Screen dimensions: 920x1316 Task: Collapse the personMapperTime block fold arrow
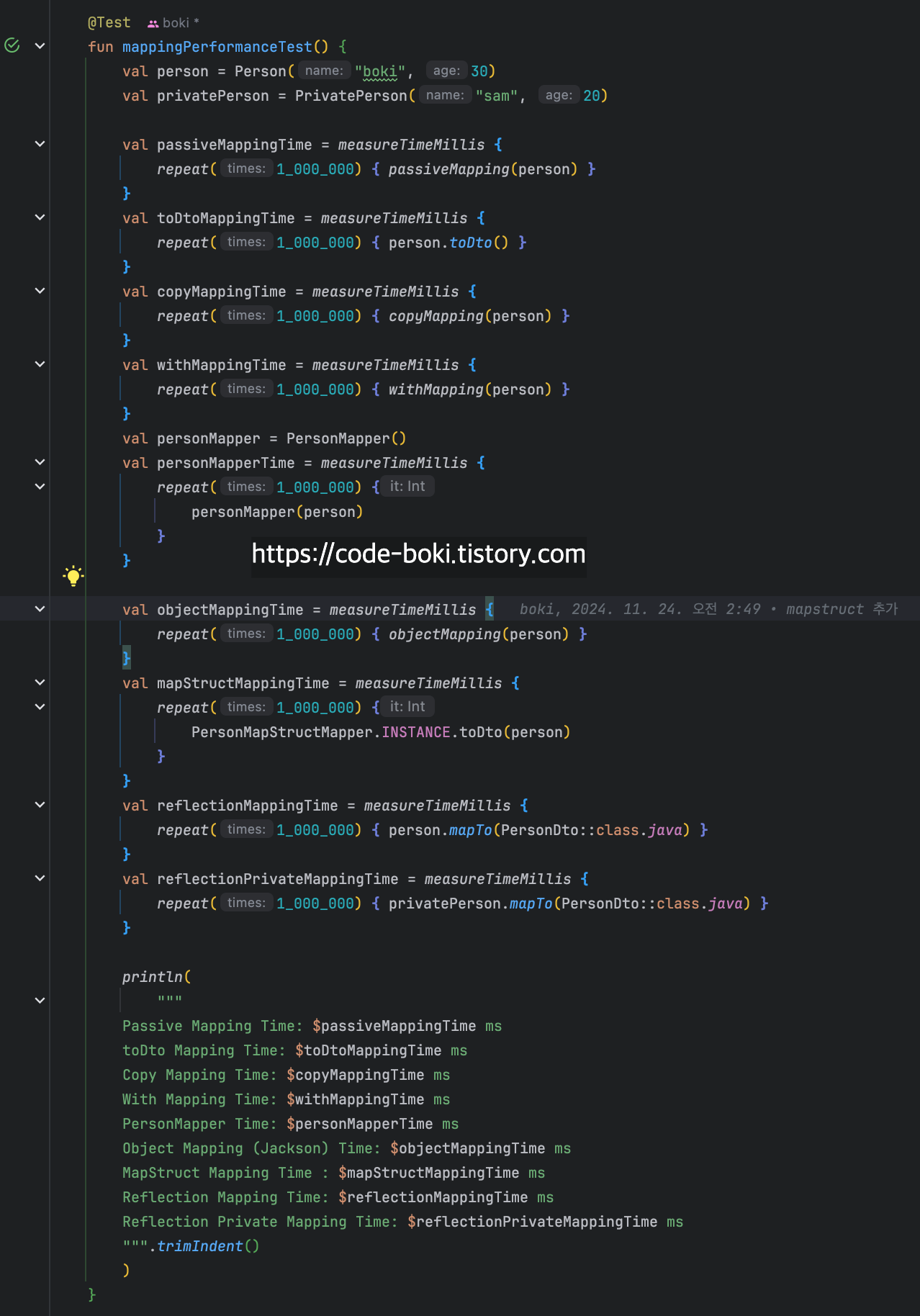(x=40, y=462)
